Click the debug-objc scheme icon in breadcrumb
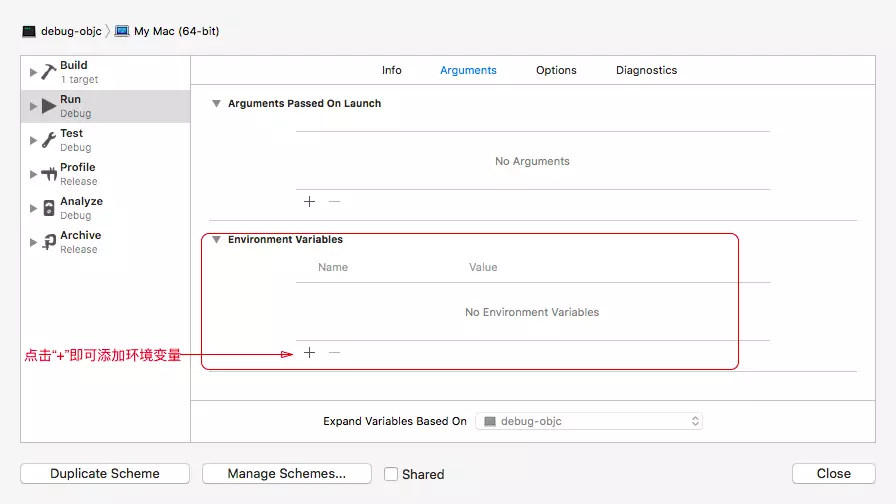896x504 pixels. click(29, 31)
